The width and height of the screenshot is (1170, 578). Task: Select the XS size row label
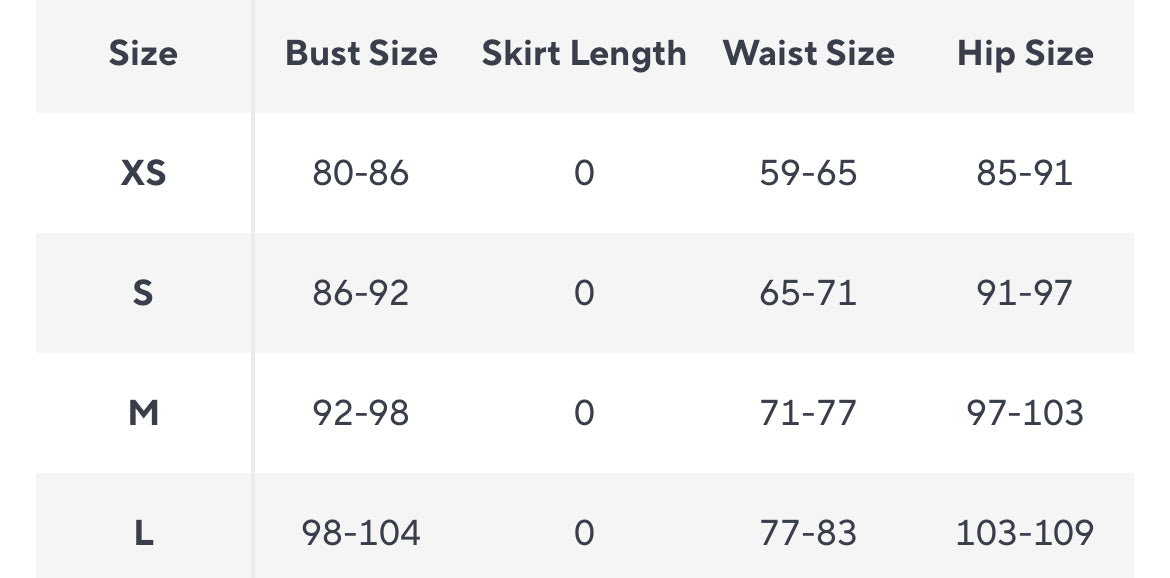coord(143,174)
